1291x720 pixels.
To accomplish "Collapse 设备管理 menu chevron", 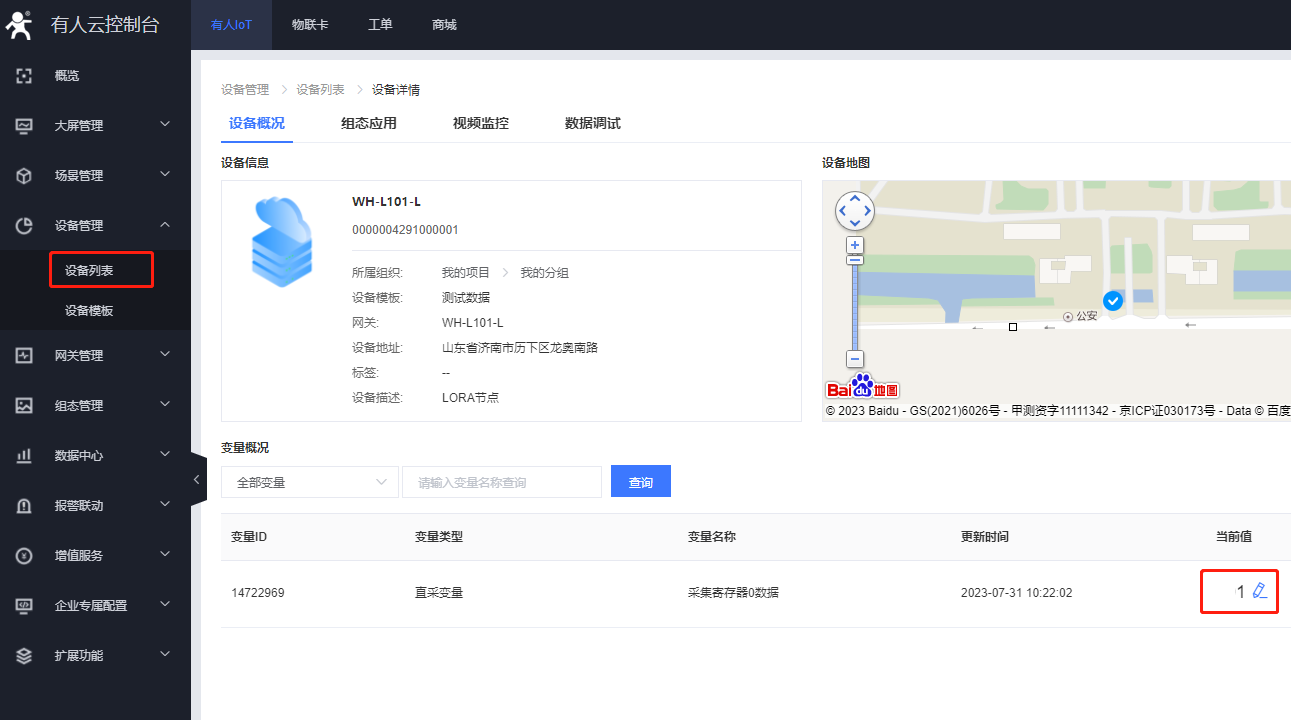I will pos(165,224).
